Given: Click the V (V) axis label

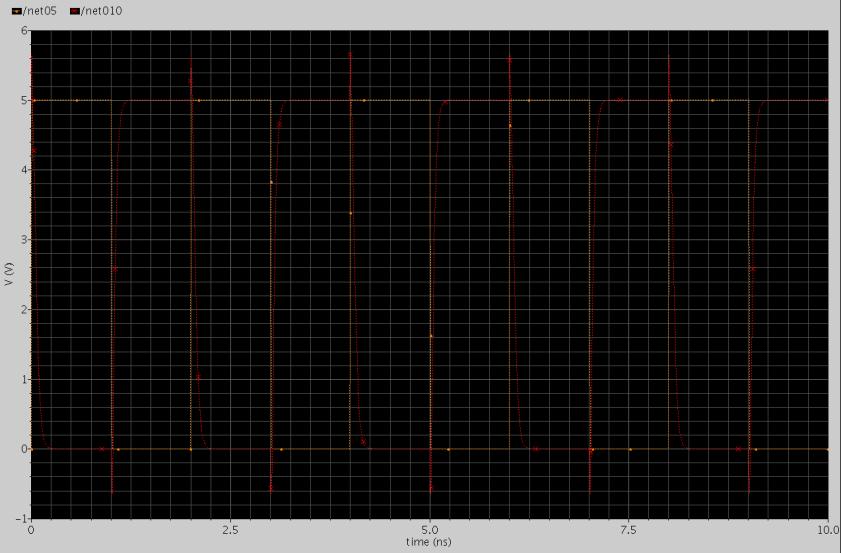Looking at the screenshot, I should pyautogui.click(x=8, y=274).
